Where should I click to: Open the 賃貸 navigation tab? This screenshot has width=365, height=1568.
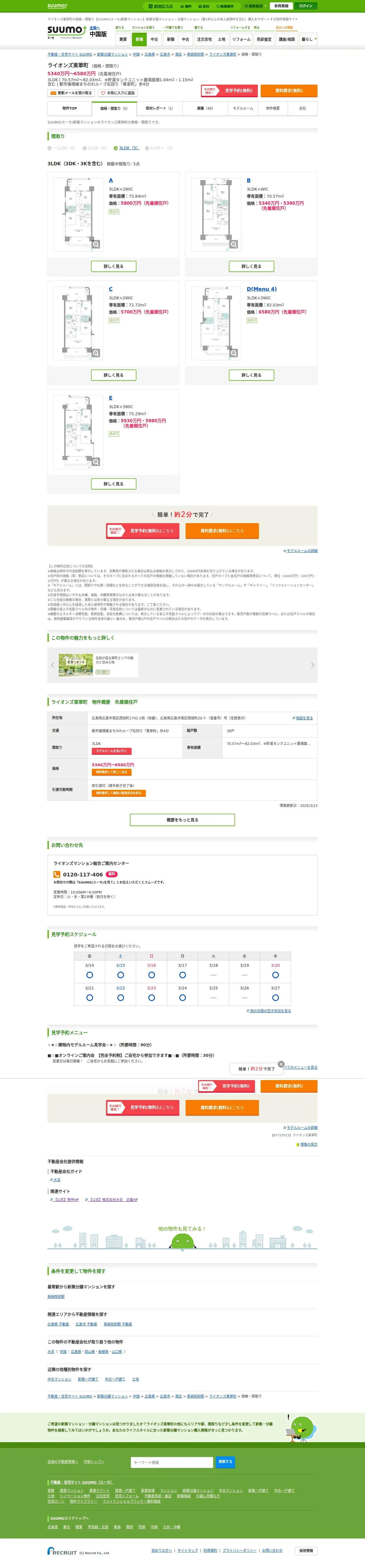(123, 39)
